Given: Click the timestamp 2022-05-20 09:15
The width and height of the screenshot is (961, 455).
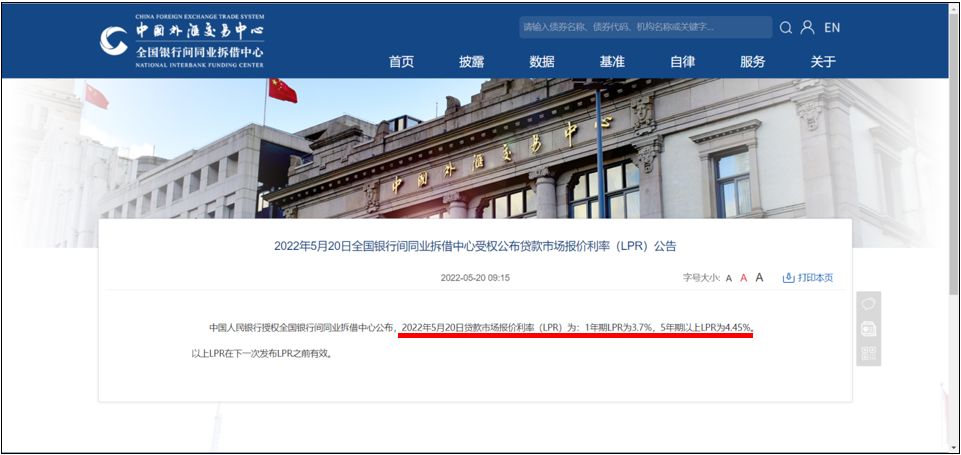Looking at the screenshot, I should (475, 278).
